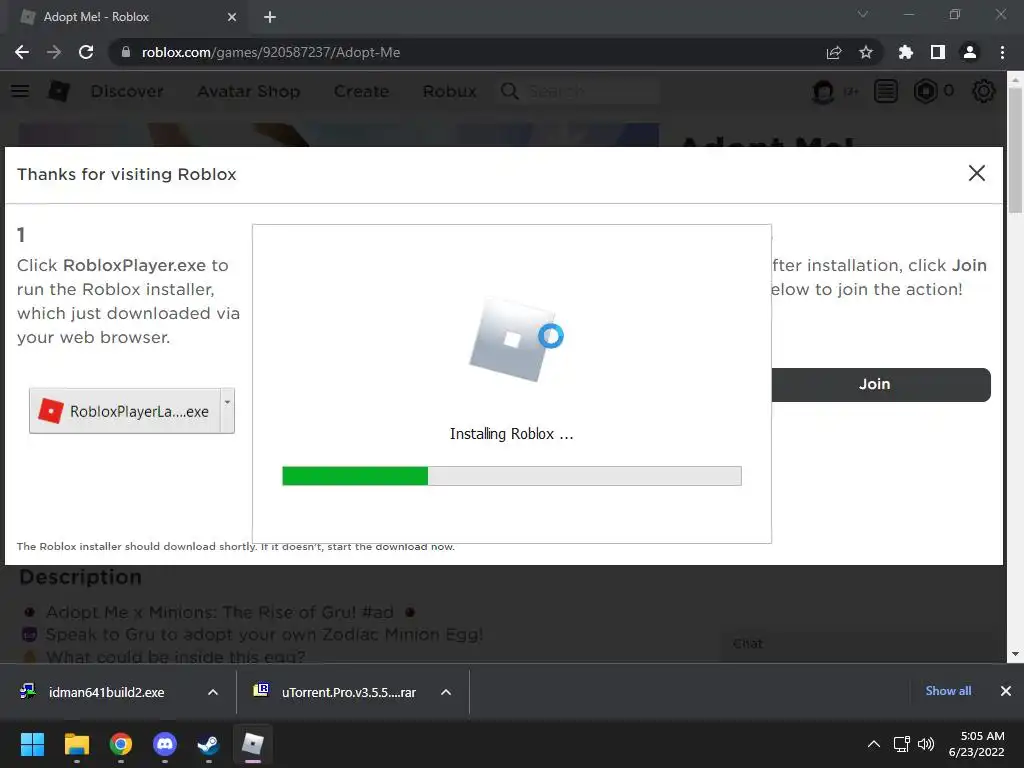Open the taskbar clock showing 5:05 AM
Viewport: 1024px width, 768px height.
tap(976, 744)
